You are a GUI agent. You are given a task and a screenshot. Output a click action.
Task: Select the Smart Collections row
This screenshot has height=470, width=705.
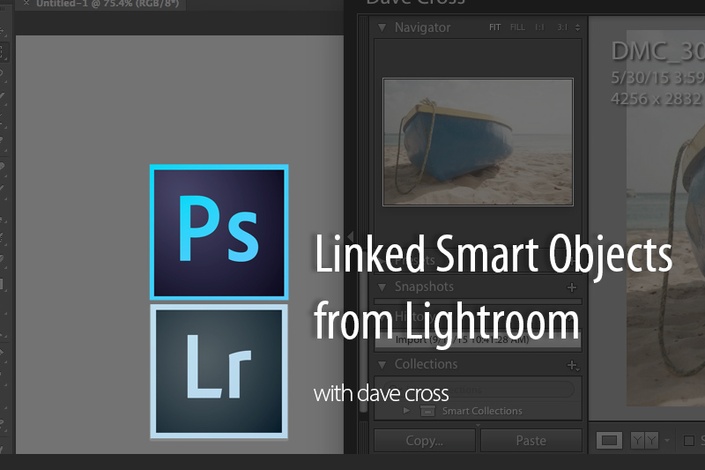pyautogui.click(x=477, y=411)
